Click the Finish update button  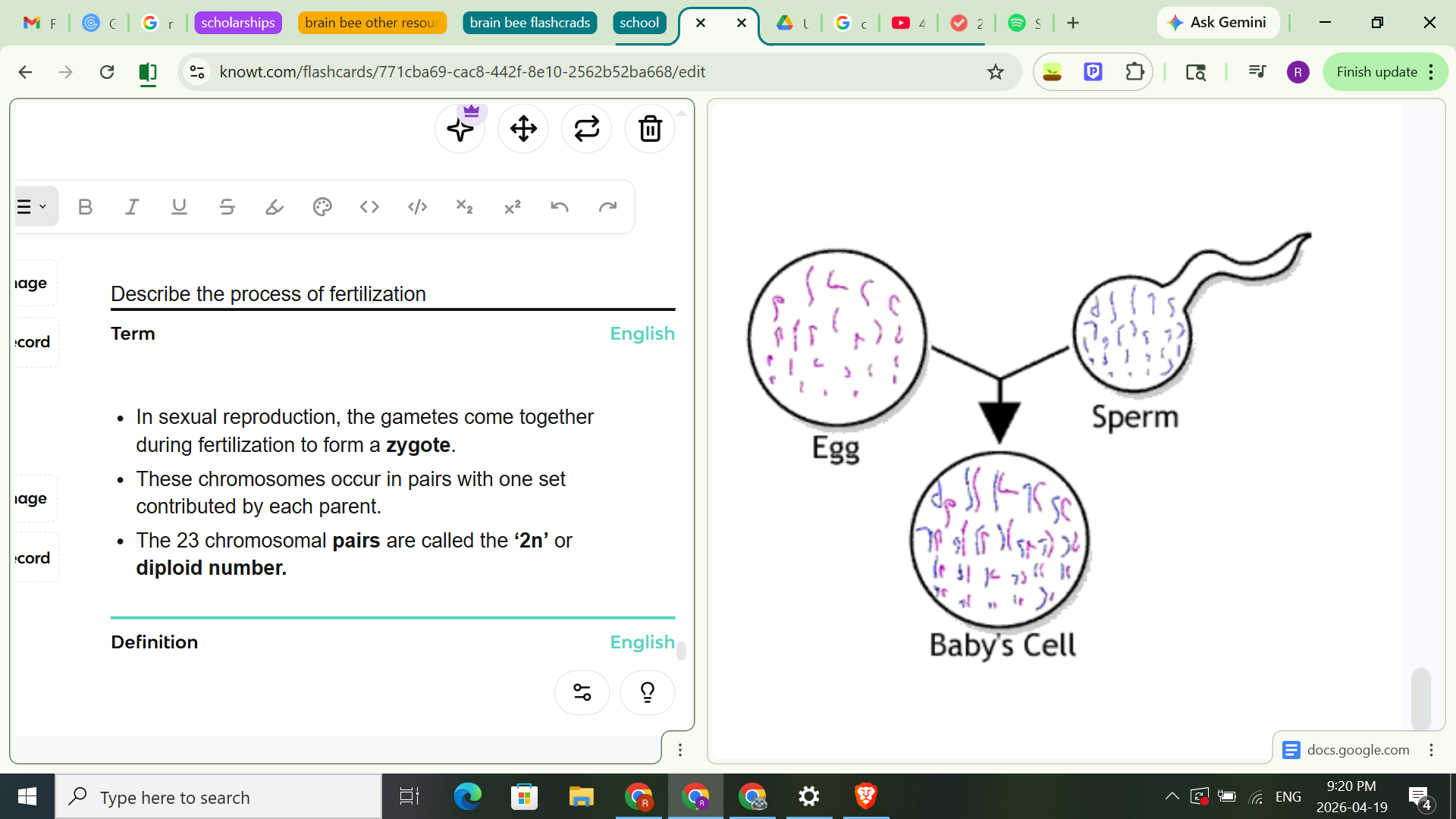(1376, 72)
